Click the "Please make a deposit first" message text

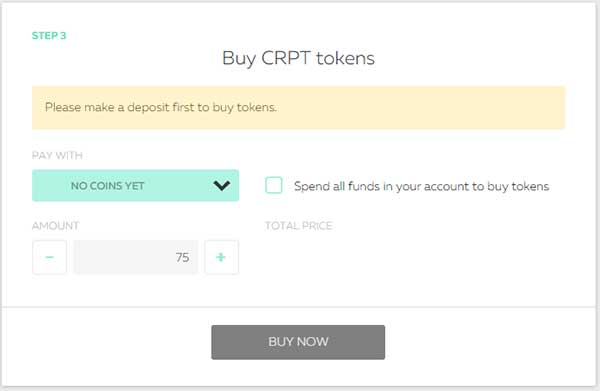[160, 108]
